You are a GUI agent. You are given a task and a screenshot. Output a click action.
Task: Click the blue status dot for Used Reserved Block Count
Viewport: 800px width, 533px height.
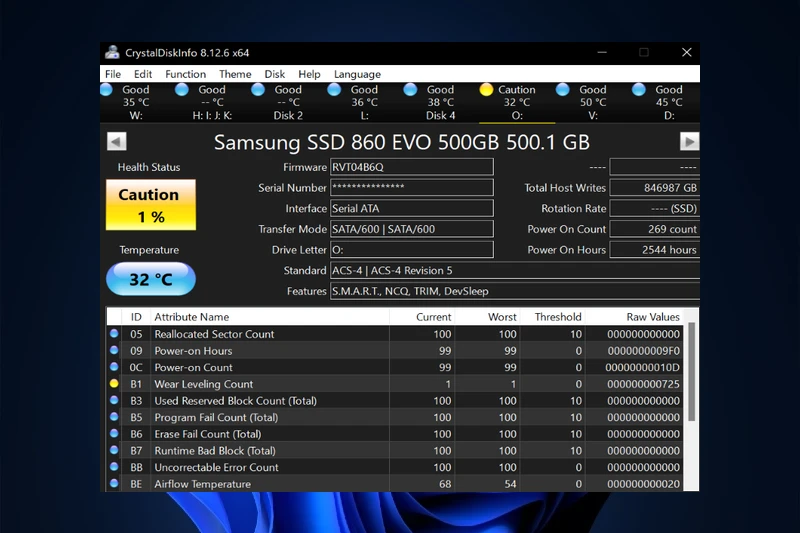coord(114,400)
